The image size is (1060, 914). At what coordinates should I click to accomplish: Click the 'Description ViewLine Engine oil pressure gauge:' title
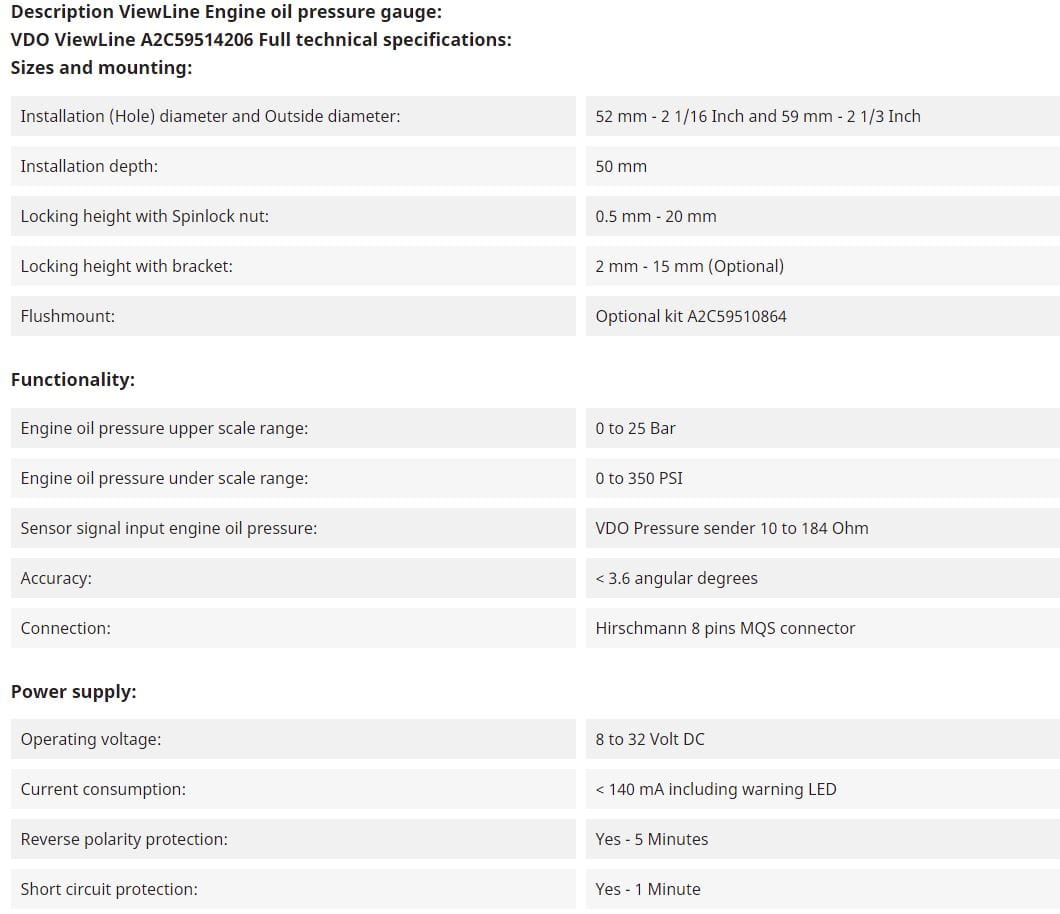(x=226, y=12)
